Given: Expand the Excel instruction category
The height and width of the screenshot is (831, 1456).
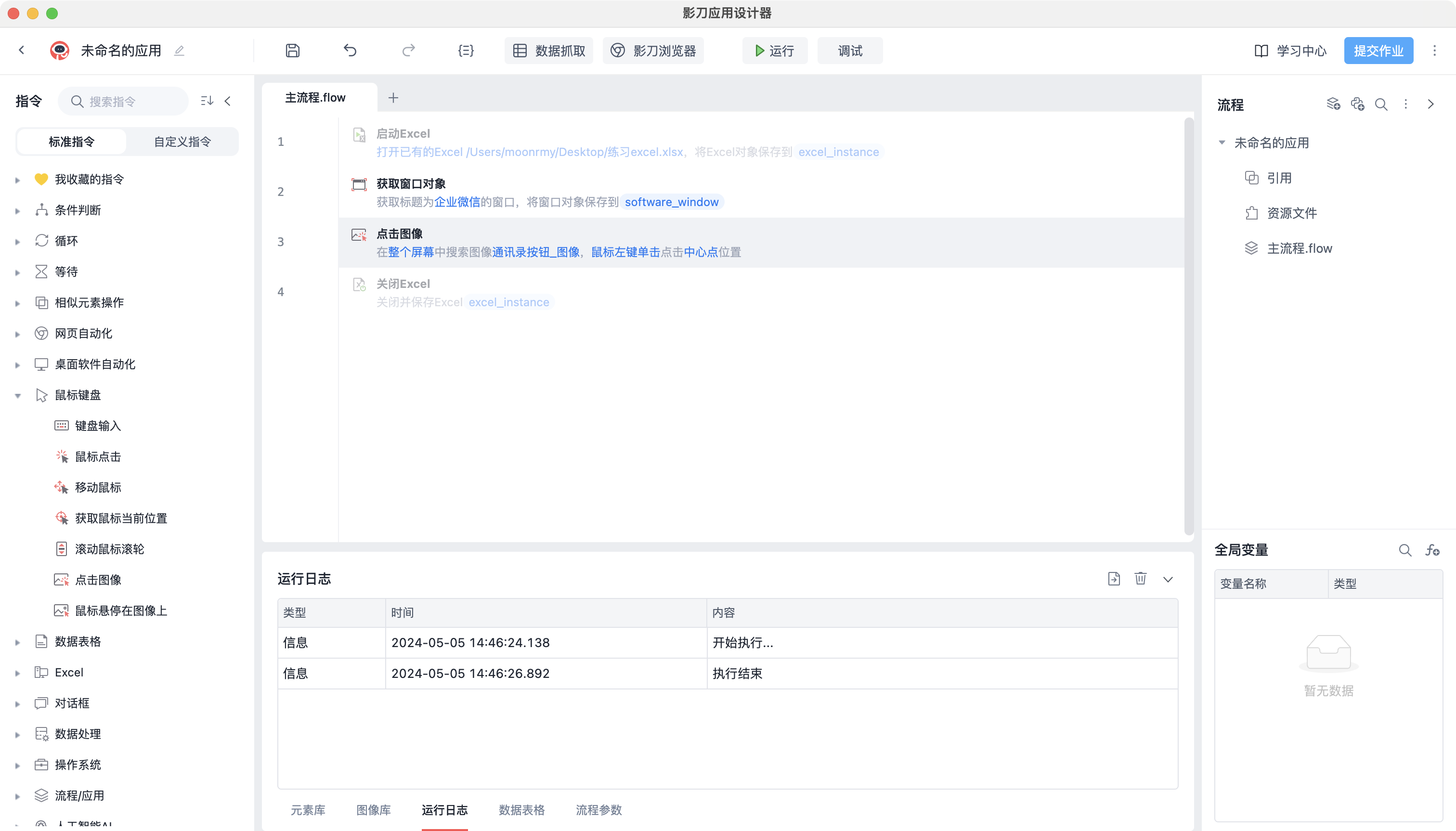Looking at the screenshot, I should pyautogui.click(x=18, y=673).
